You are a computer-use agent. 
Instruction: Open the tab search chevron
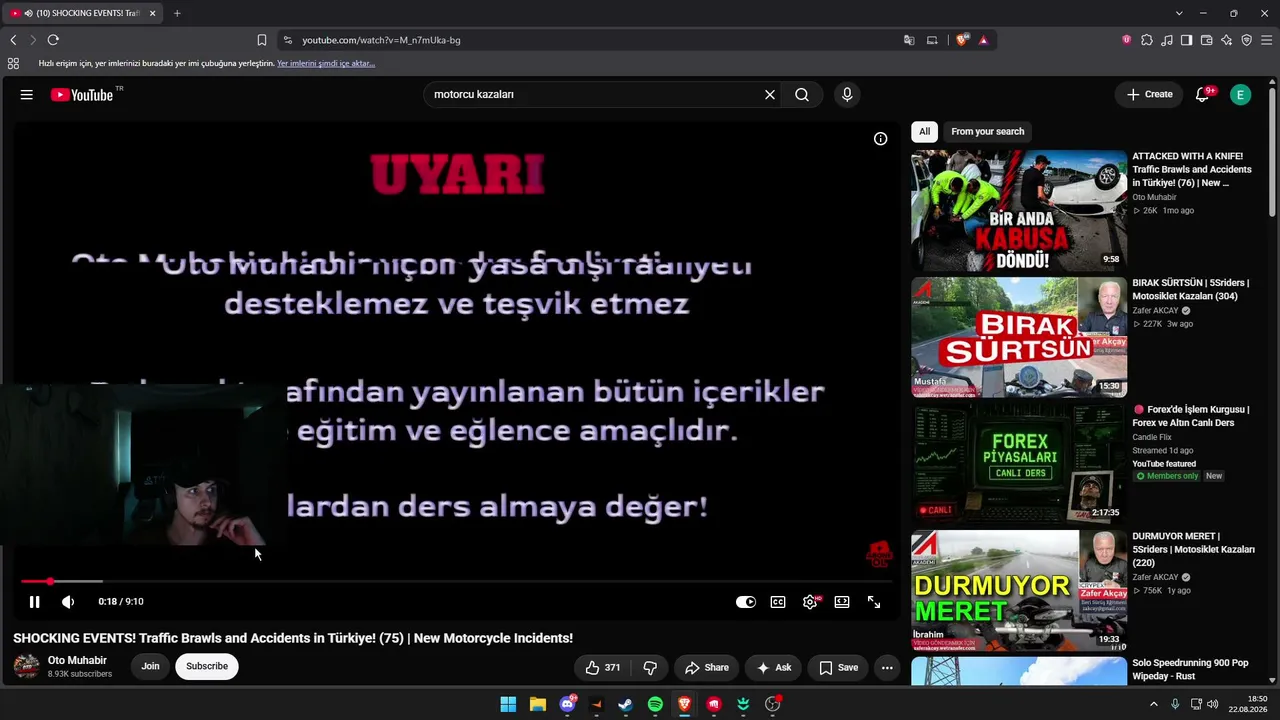(1179, 13)
